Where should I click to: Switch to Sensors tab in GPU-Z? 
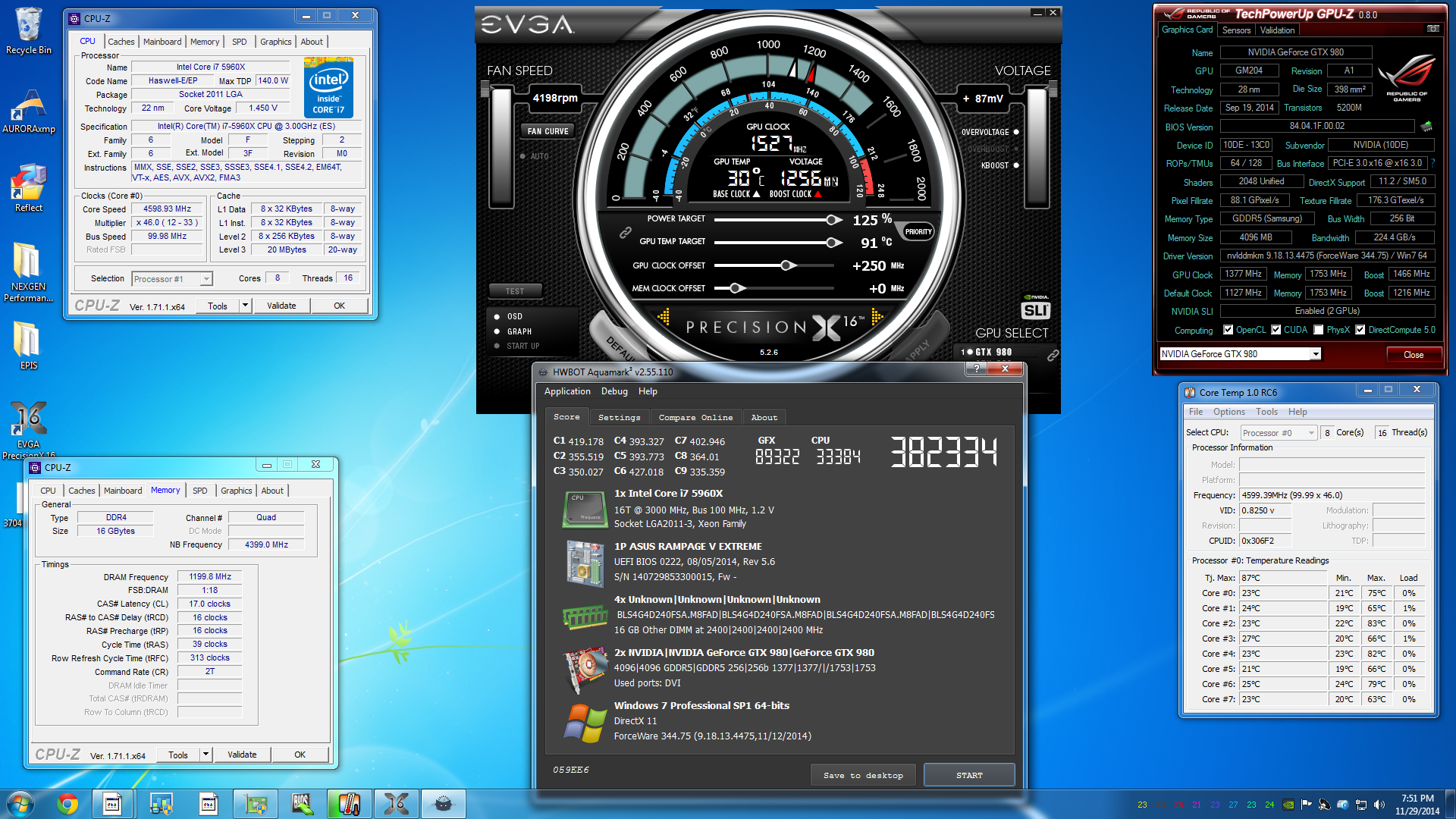click(1236, 30)
